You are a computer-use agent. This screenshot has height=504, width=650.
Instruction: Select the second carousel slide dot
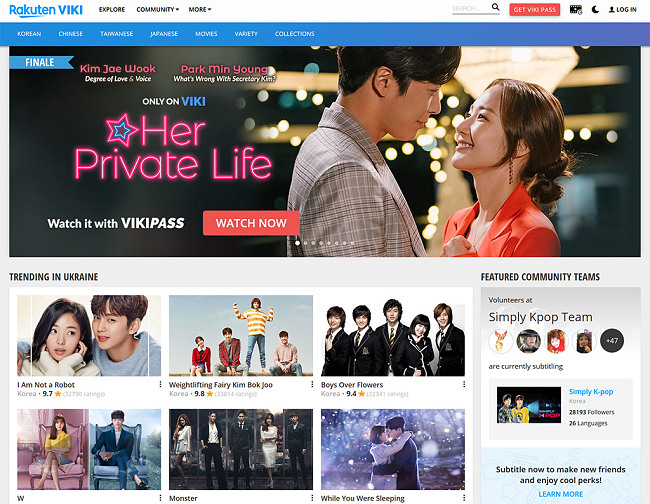pos(305,243)
